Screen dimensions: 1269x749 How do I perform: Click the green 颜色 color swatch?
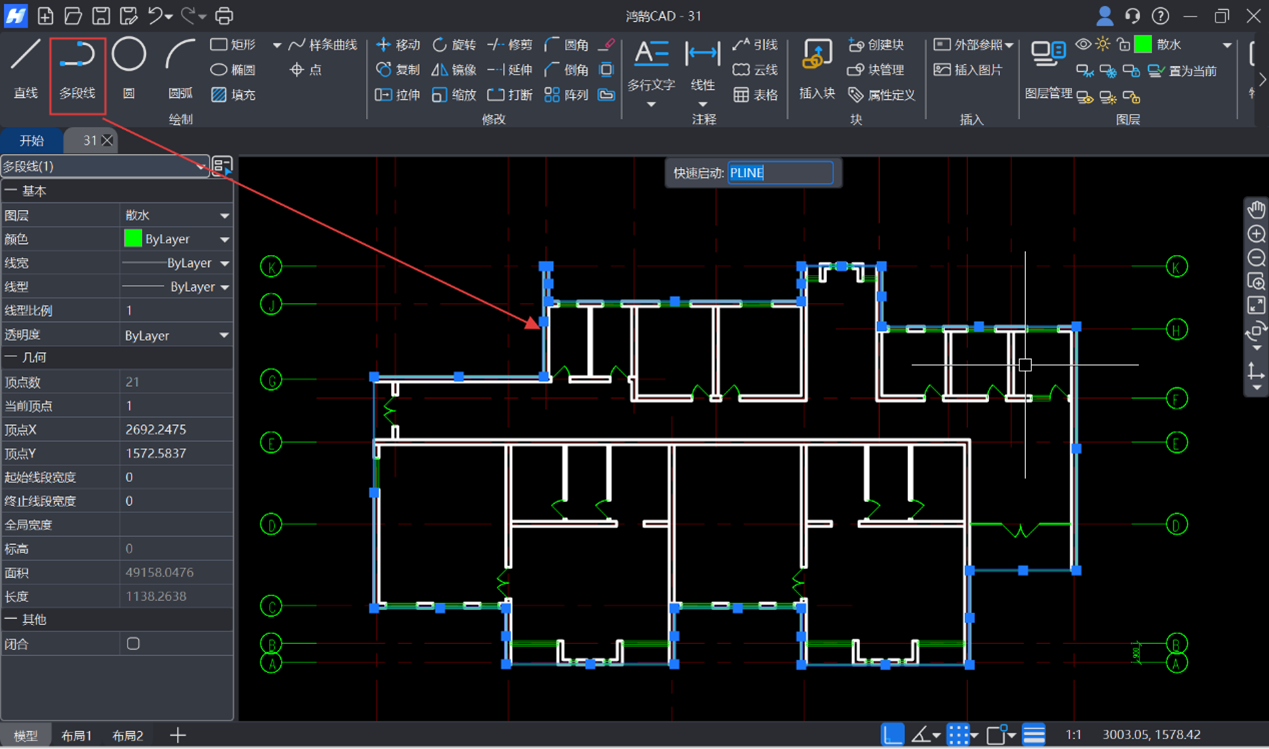click(x=132, y=239)
